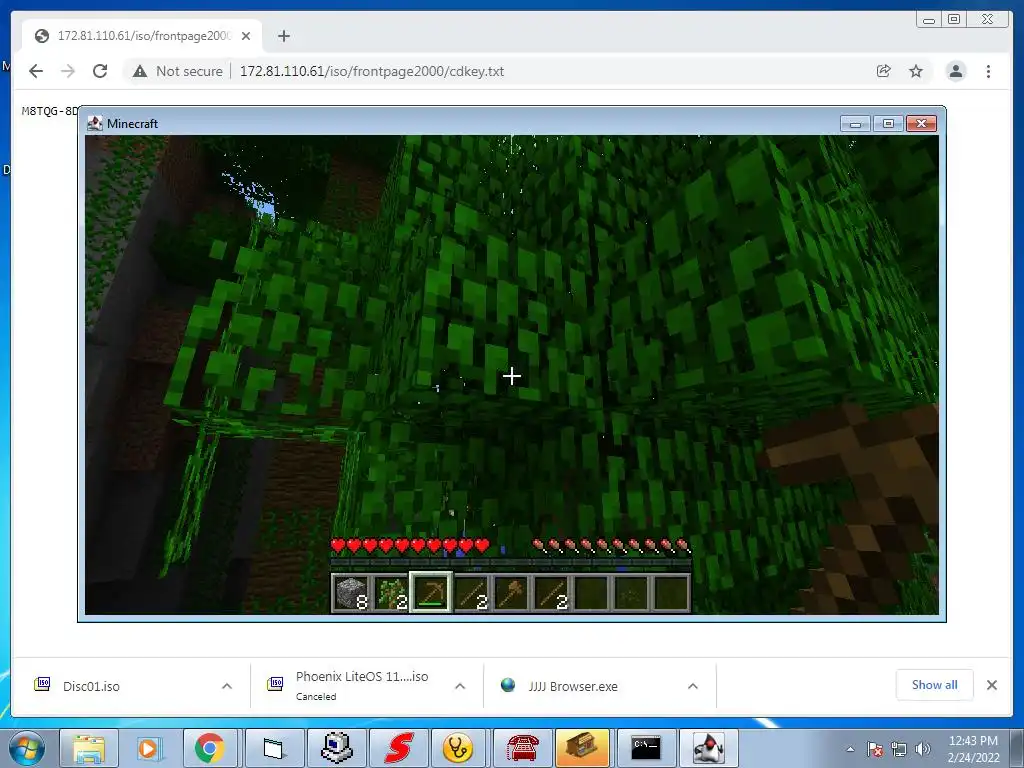Open the command prompt from the taskbar

(646, 748)
